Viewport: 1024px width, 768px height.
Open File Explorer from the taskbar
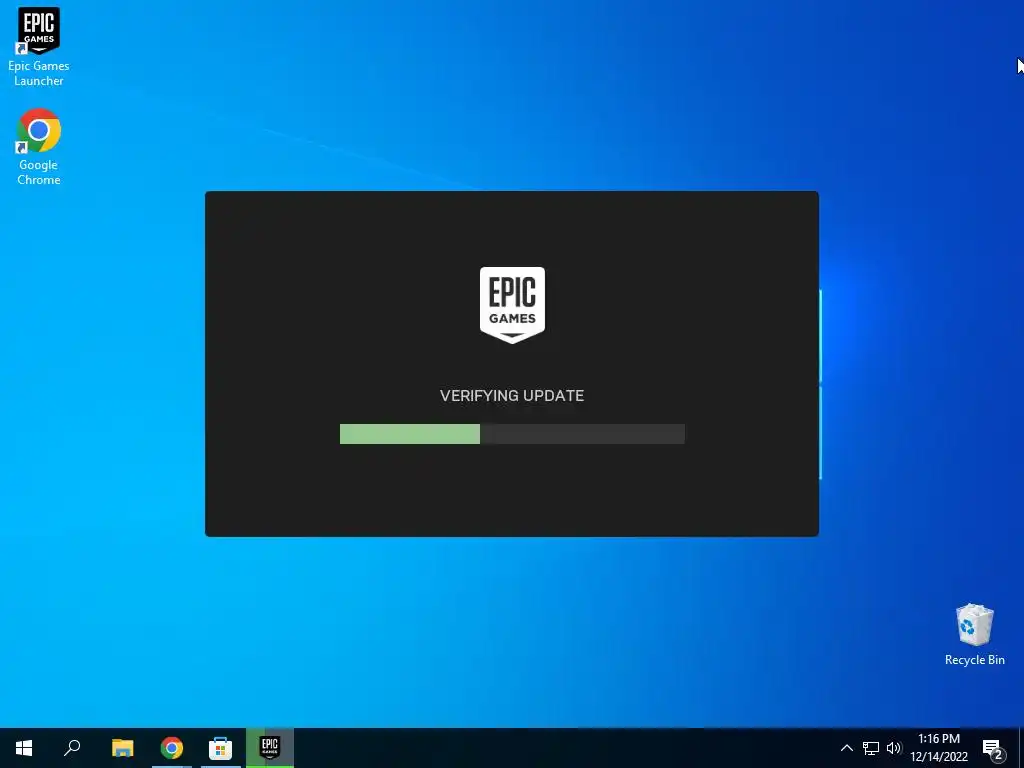coord(123,748)
